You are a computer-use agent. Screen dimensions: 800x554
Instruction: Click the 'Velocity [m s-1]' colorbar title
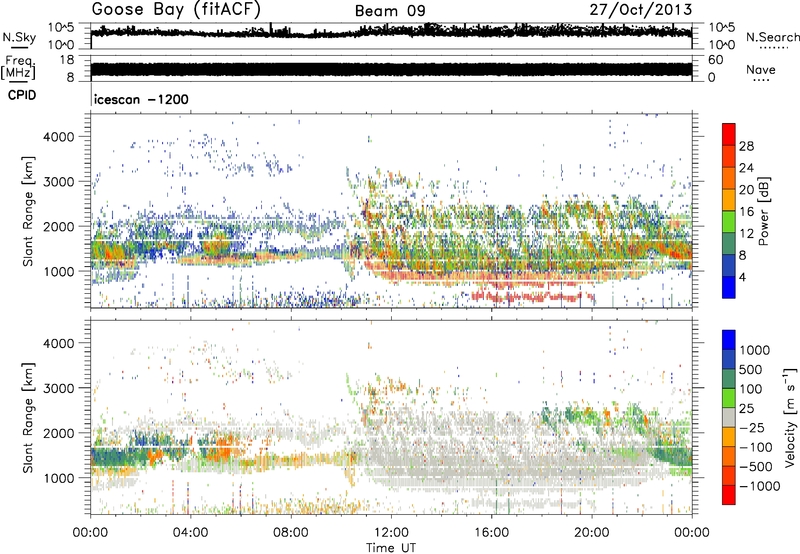coord(790,417)
